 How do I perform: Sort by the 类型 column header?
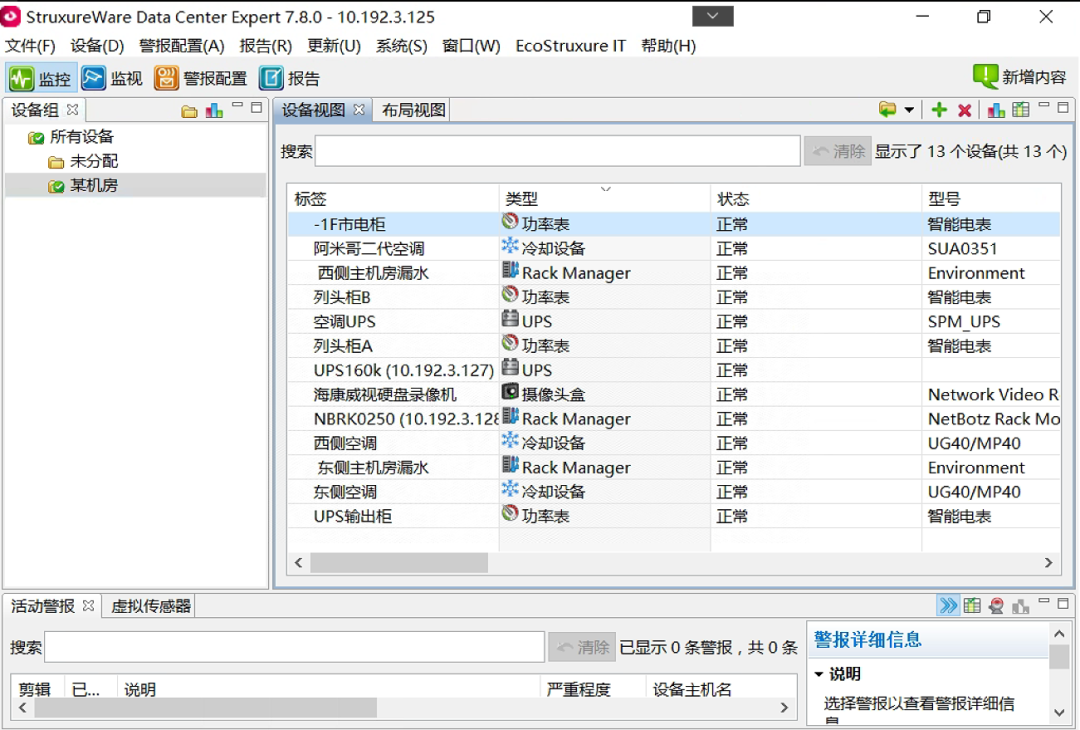pyautogui.click(x=604, y=199)
